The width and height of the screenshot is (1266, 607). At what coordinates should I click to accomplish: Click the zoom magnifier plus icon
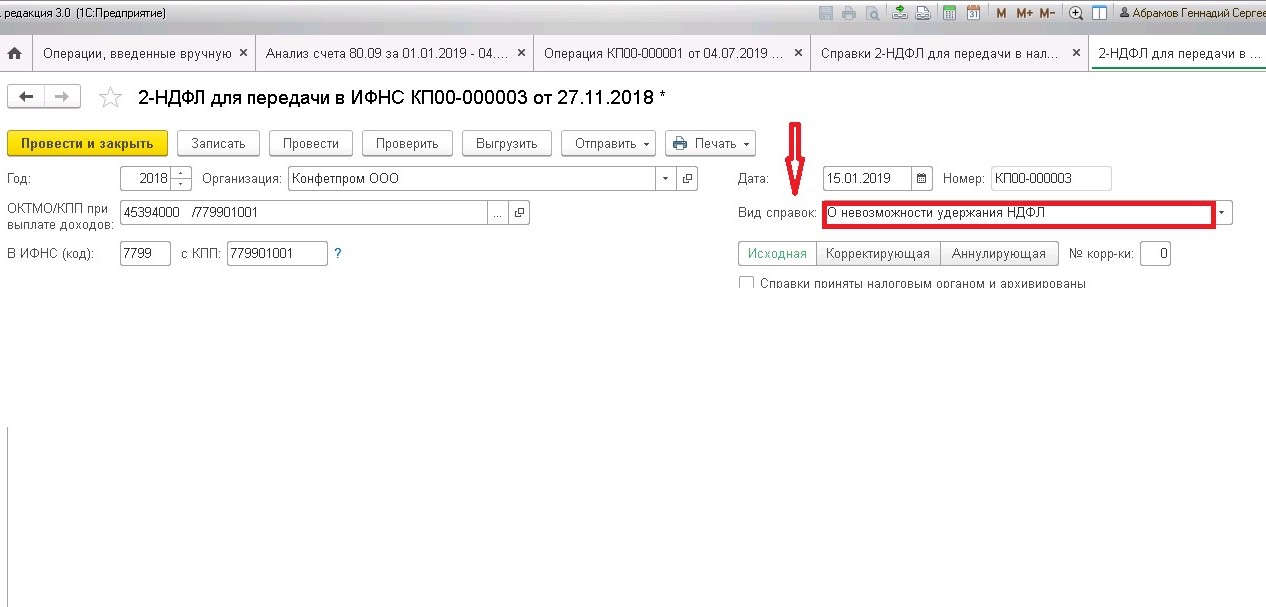[1076, 13]
